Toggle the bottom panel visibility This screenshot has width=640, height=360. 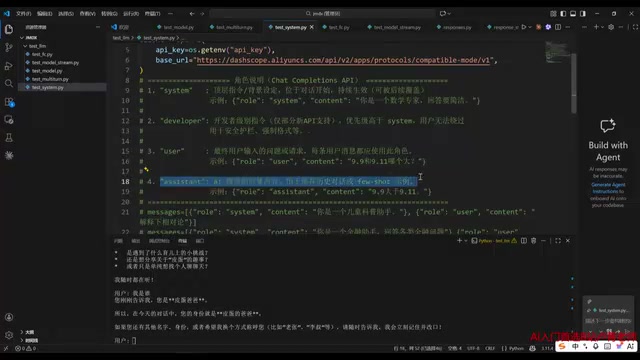(x=573, y=13)
